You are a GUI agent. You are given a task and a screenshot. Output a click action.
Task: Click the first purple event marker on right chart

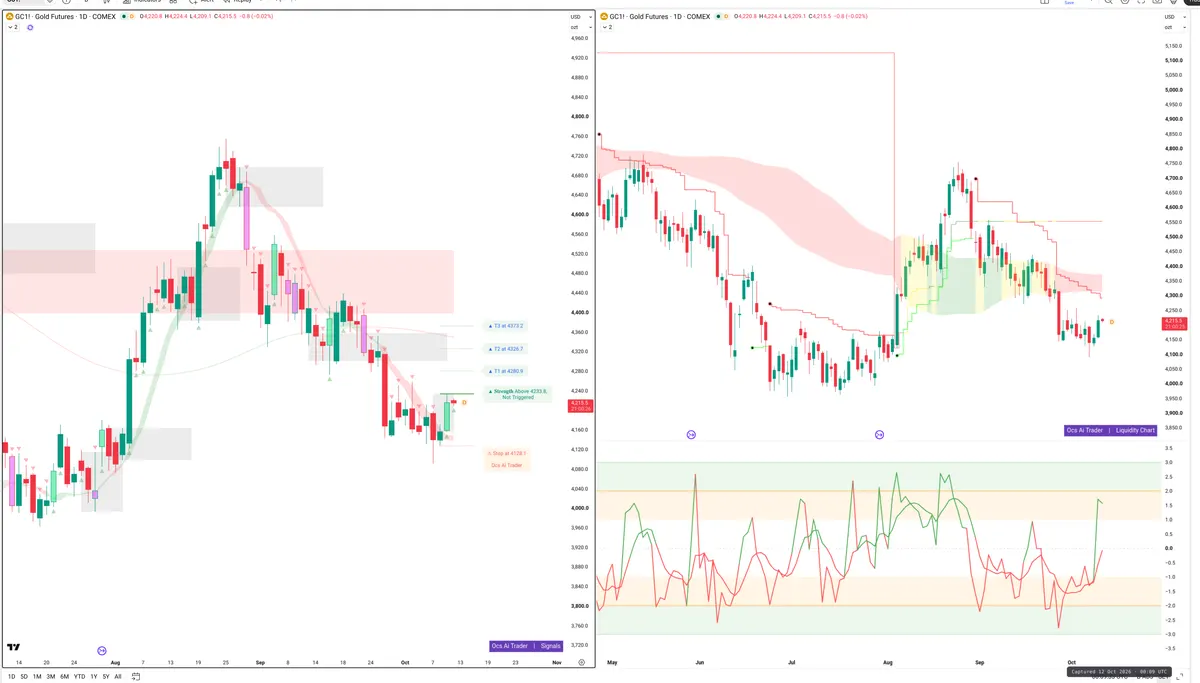coord(691,435)
